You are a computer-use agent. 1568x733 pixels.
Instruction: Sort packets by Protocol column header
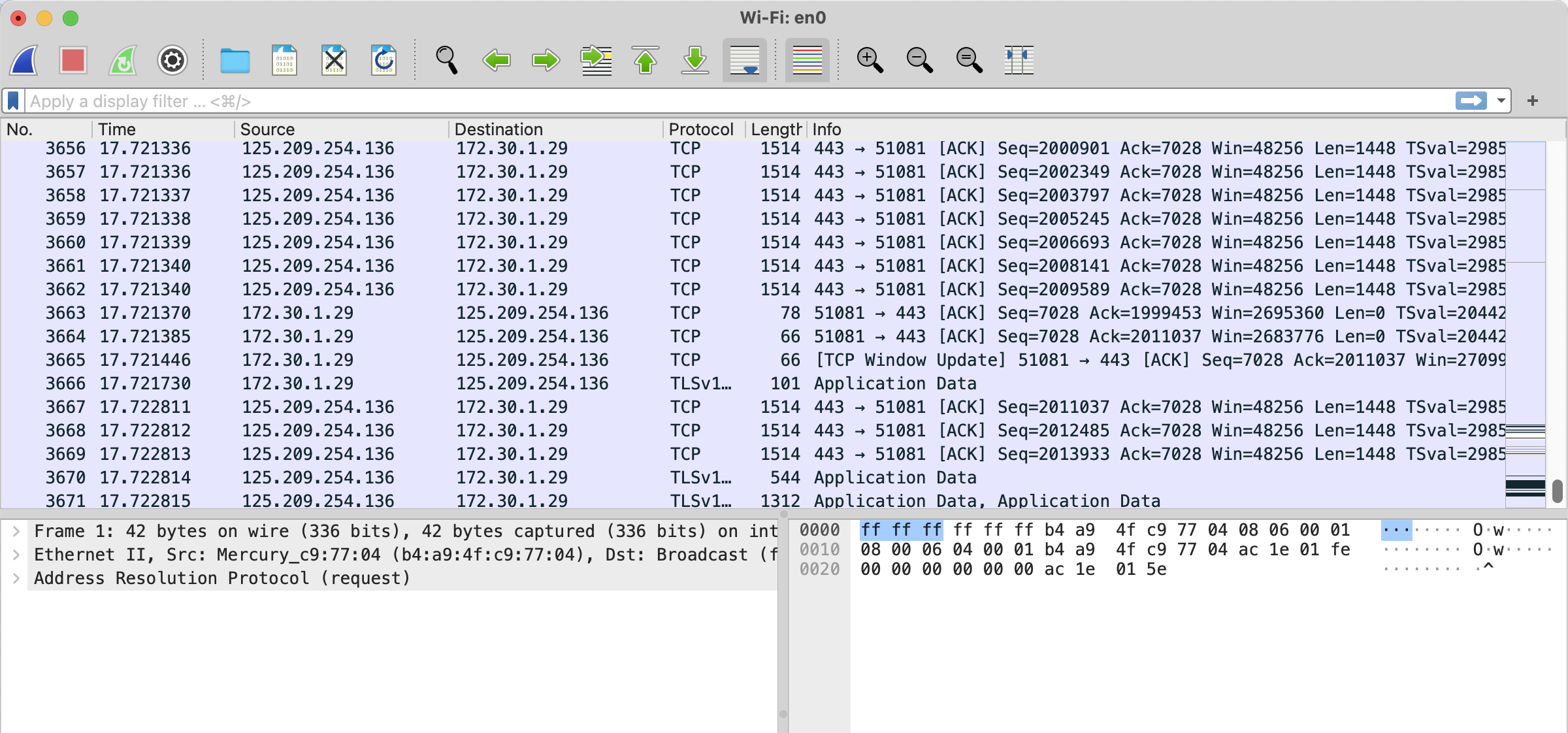point(700,129)
